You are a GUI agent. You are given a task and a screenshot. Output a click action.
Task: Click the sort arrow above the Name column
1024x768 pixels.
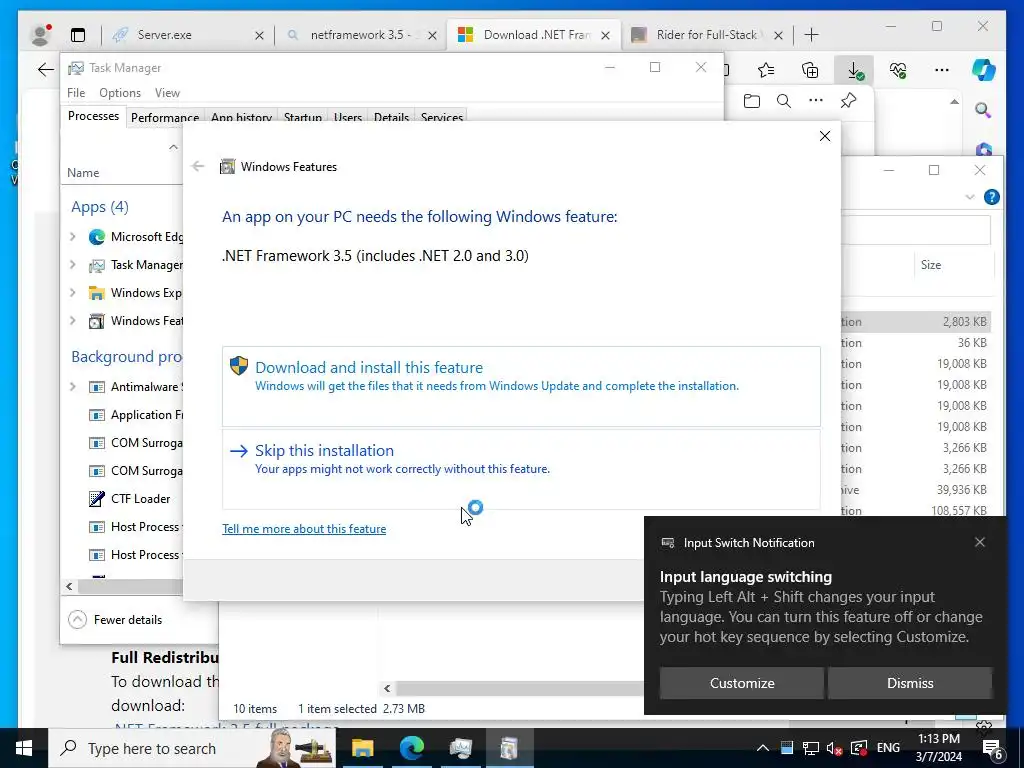coord(173,147)
